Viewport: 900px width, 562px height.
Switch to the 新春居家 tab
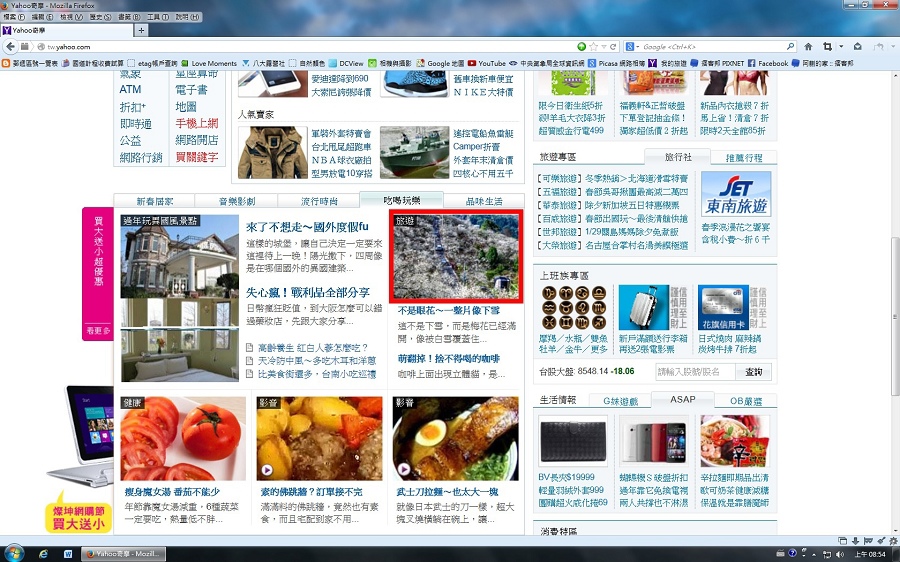tap(154, 201)
